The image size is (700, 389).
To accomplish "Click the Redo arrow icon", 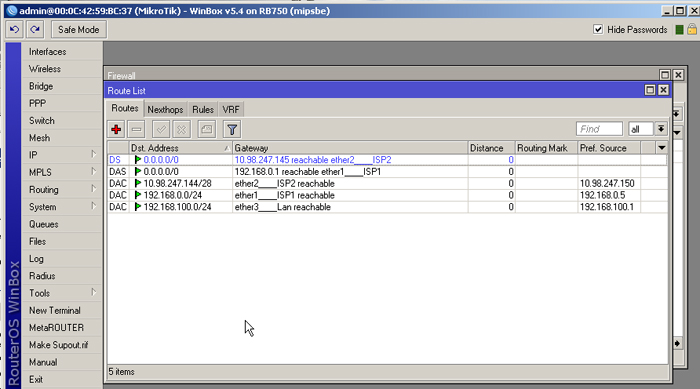I will click(x=35, y=30).
